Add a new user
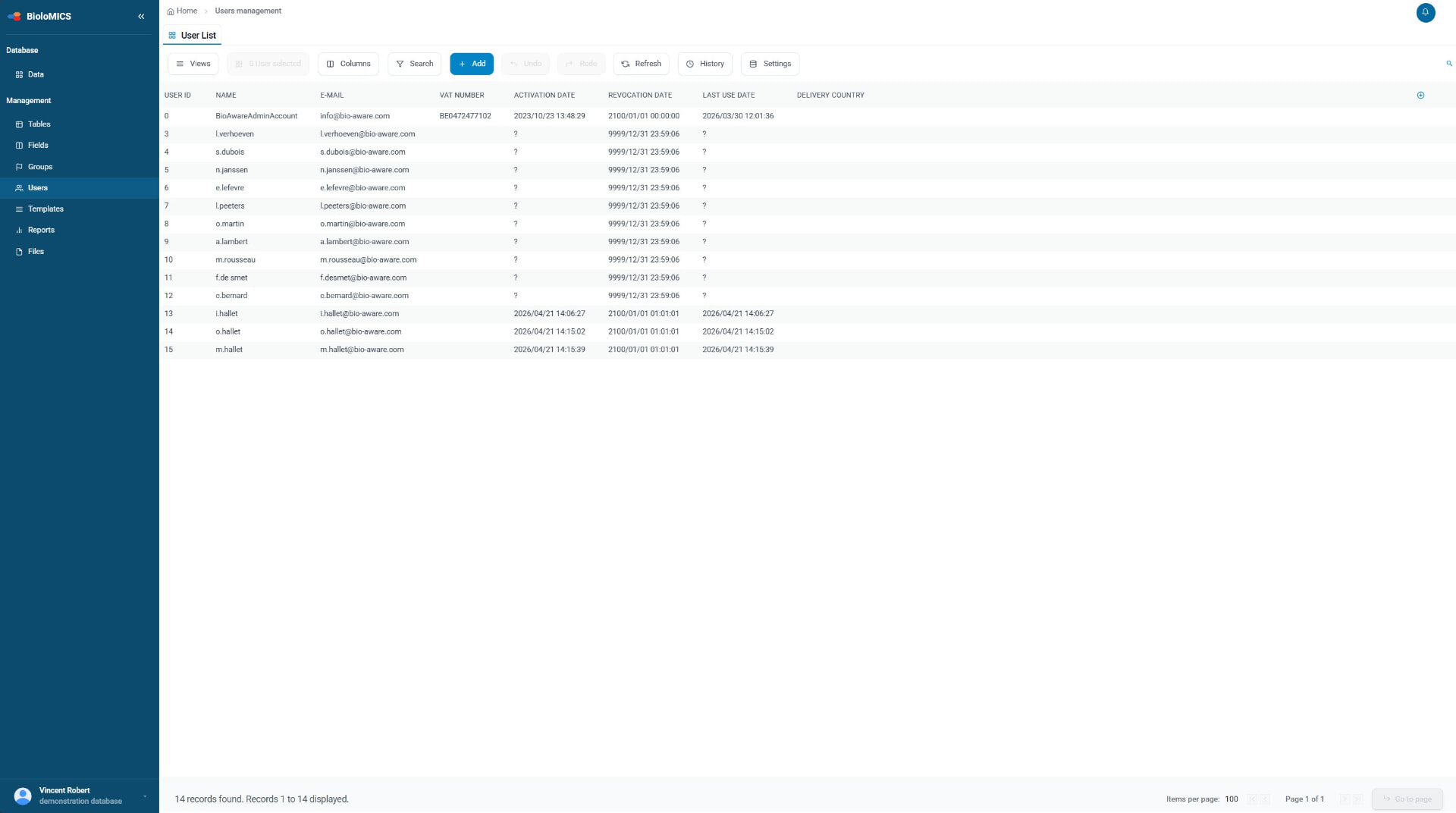The width and height of the screenshot is (1456, 813). click(472, 64)
